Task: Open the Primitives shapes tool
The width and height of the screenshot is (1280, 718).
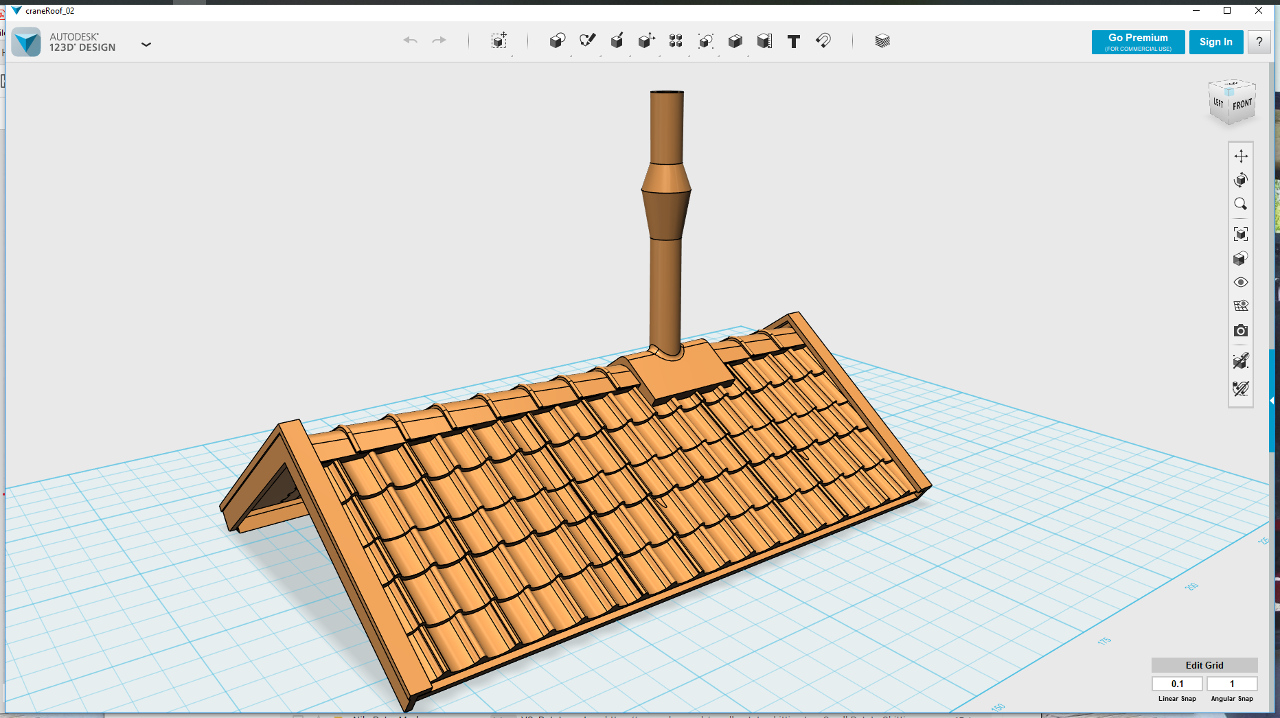Action: pos(558,41)
